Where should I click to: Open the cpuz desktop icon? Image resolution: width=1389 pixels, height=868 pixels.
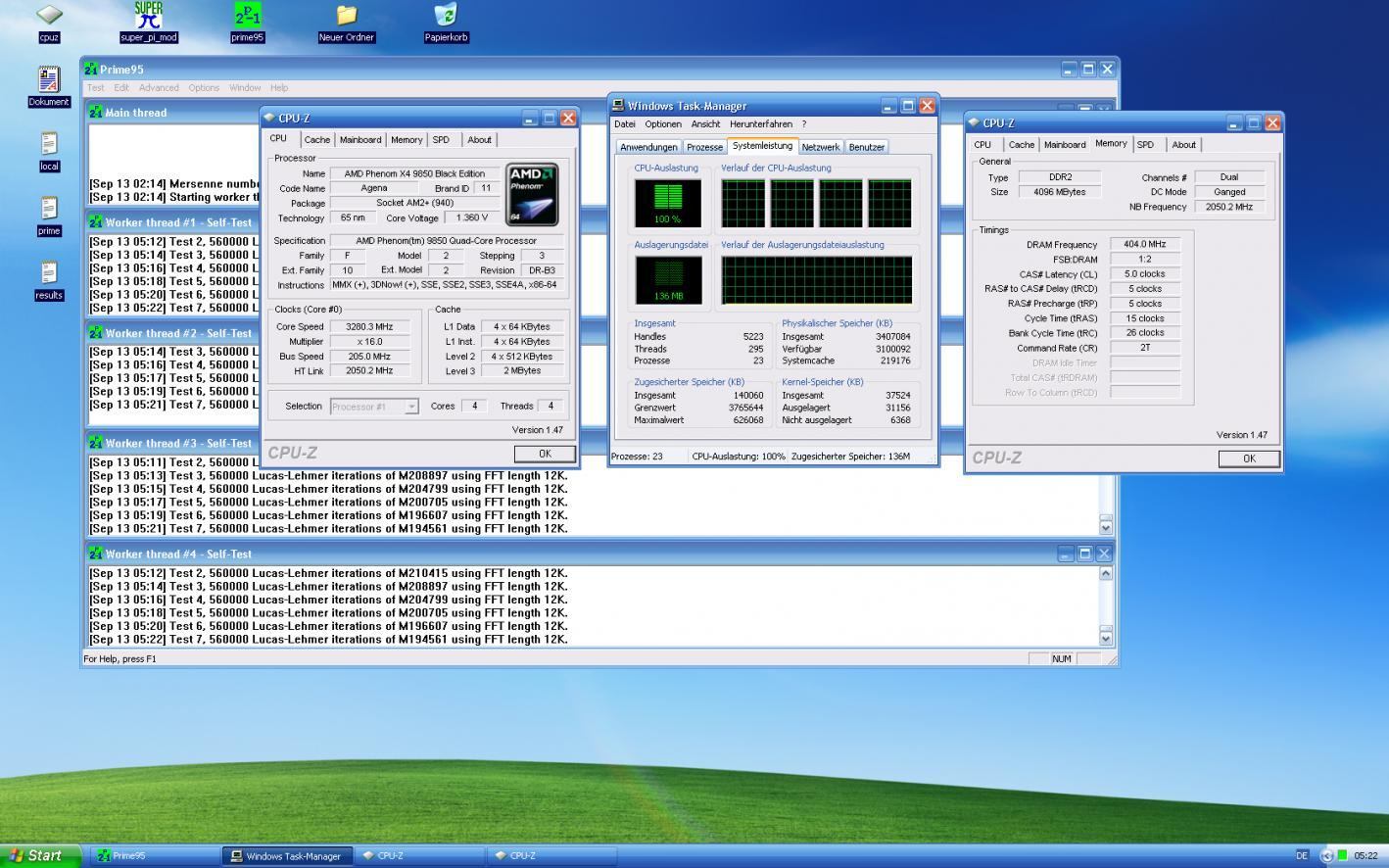49,16
